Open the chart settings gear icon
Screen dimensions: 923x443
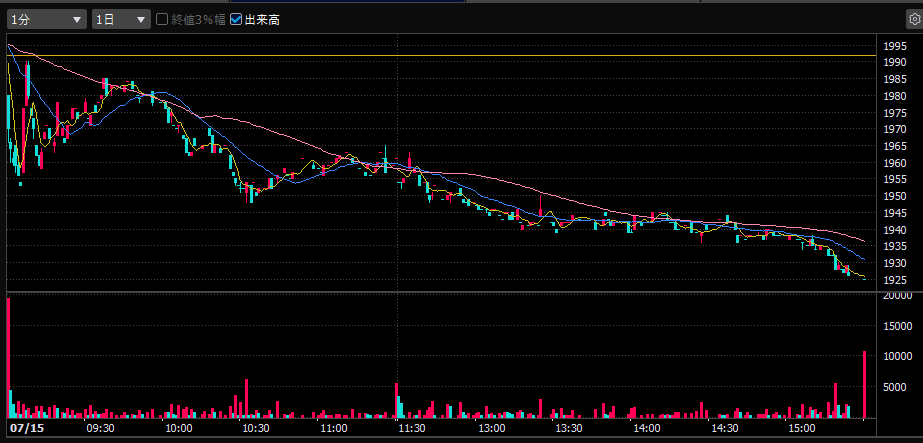pos(914,19)
